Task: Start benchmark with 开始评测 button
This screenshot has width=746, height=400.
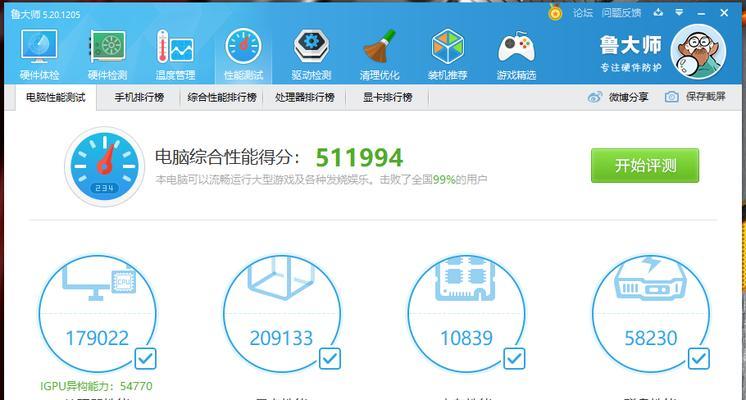Action: click(645, 166)
